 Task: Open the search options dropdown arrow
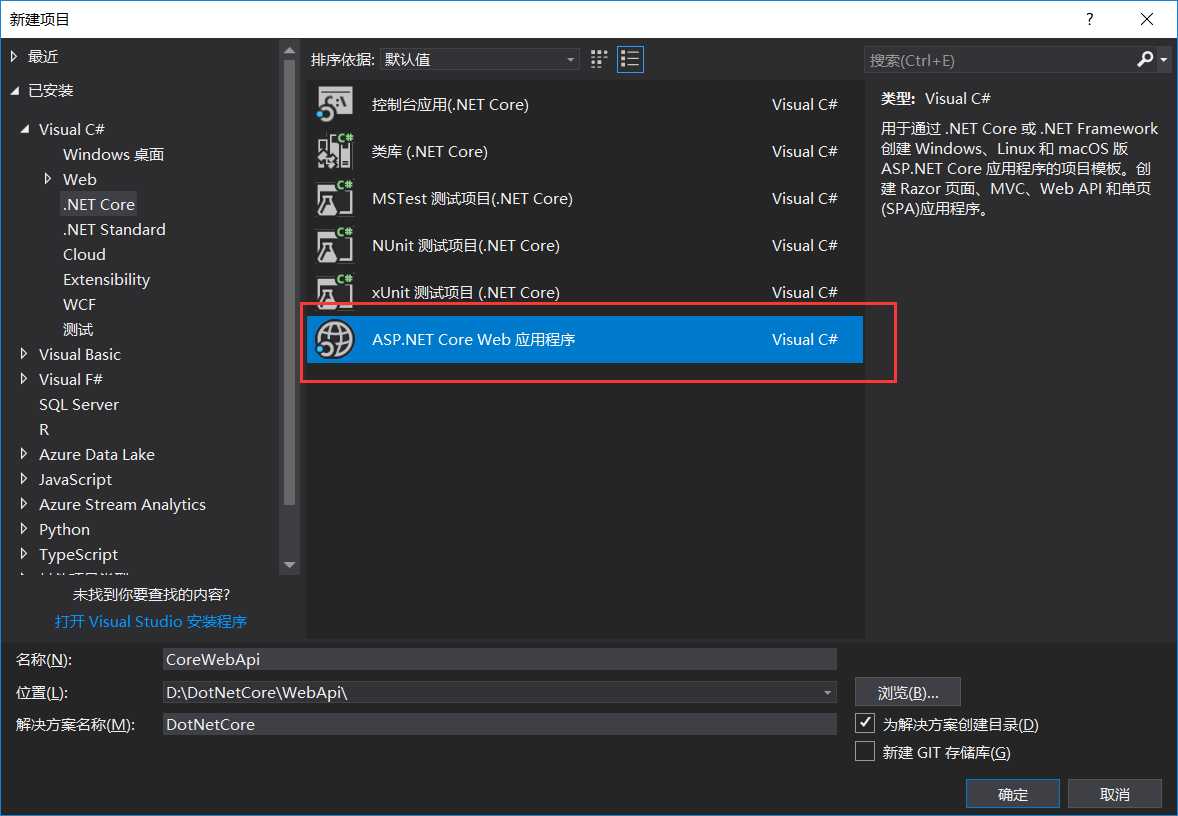click(1164, 59)
